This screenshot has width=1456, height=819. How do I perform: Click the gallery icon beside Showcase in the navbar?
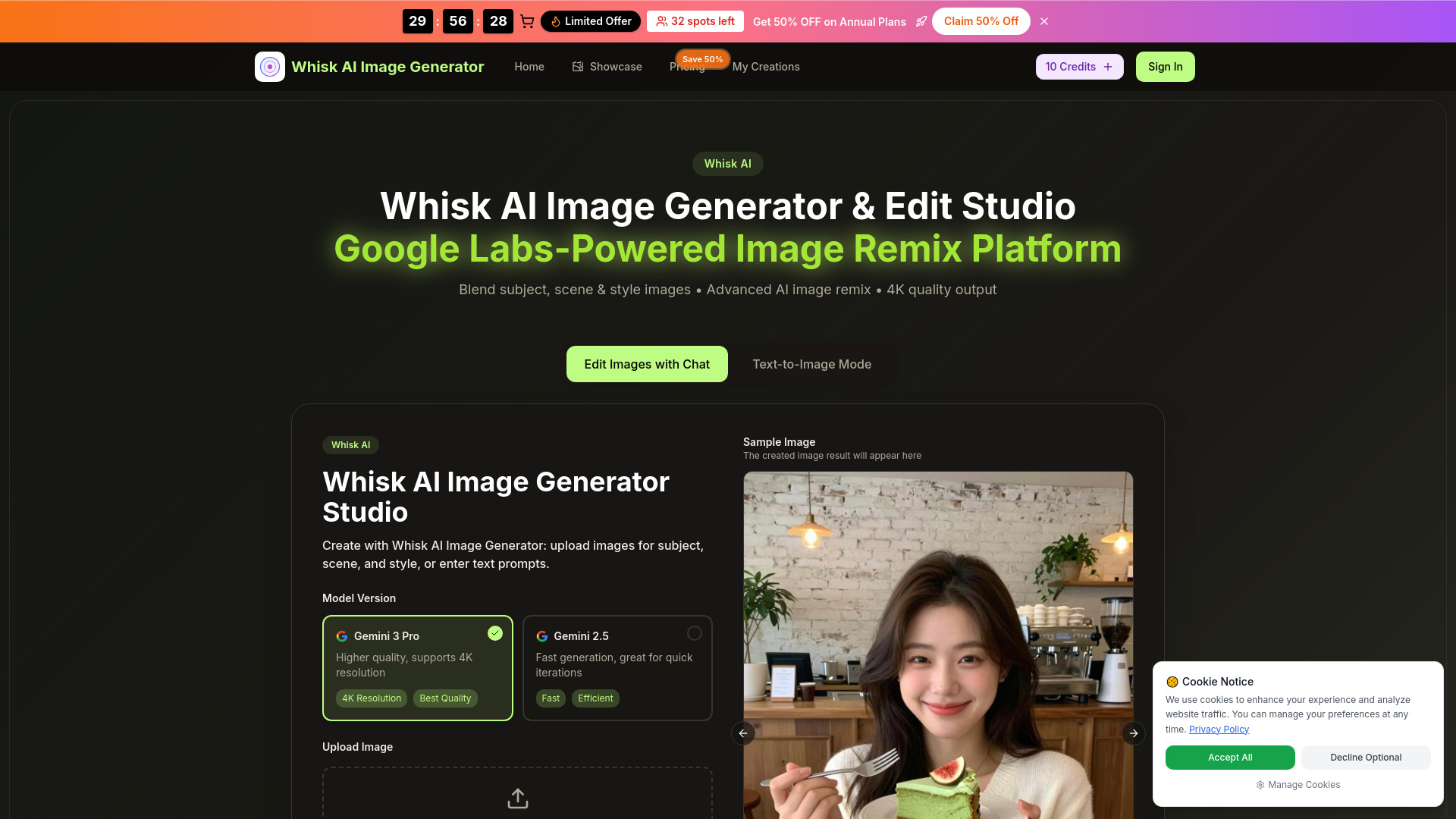click(x=576, y=67)
